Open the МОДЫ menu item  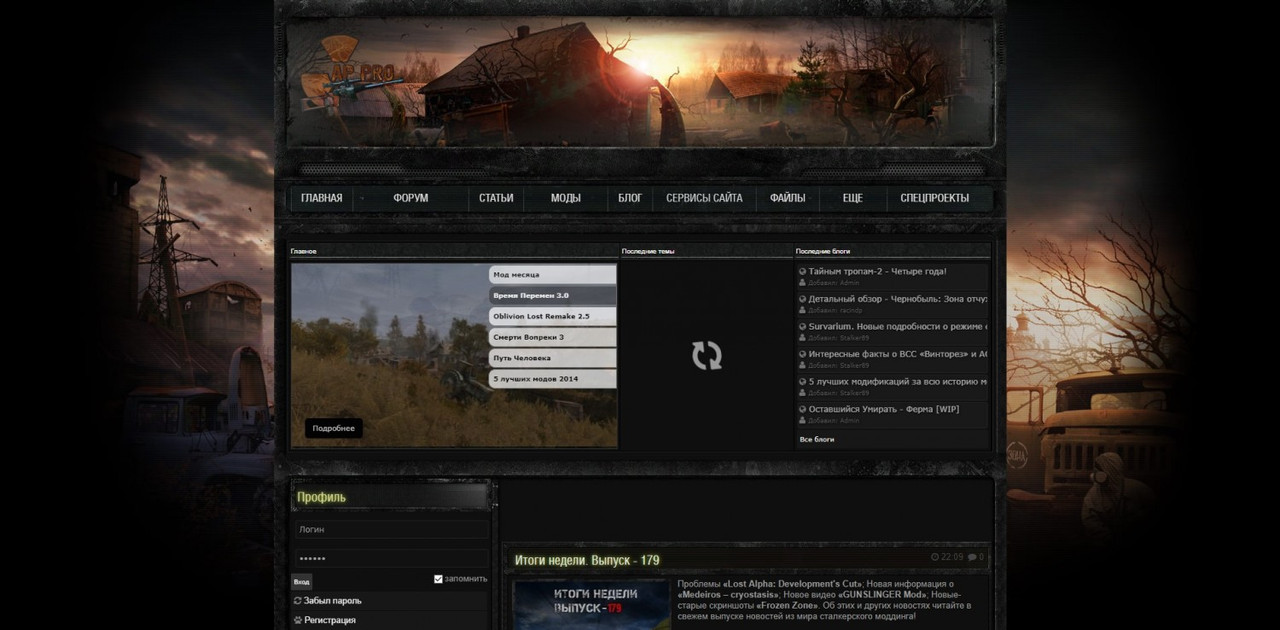tap(565, 198)
